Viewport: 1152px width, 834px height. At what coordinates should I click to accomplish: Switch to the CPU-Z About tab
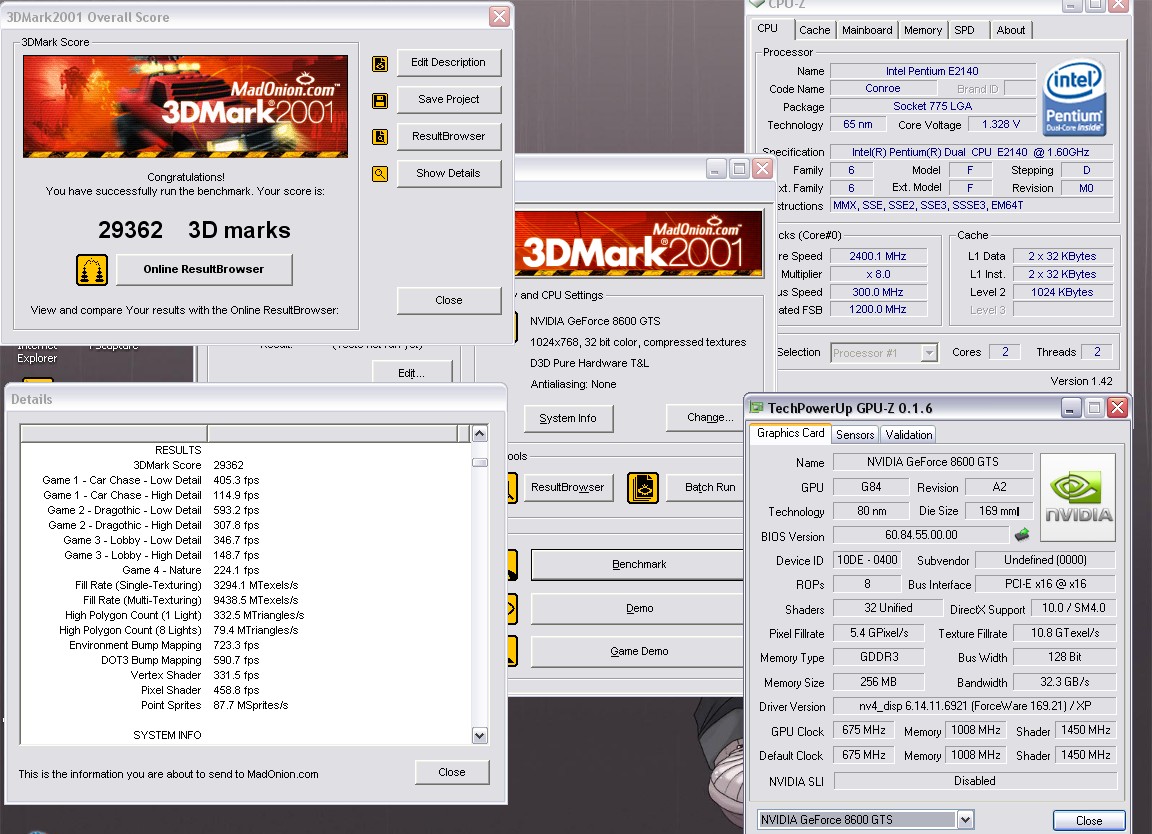pos(1011,30)
